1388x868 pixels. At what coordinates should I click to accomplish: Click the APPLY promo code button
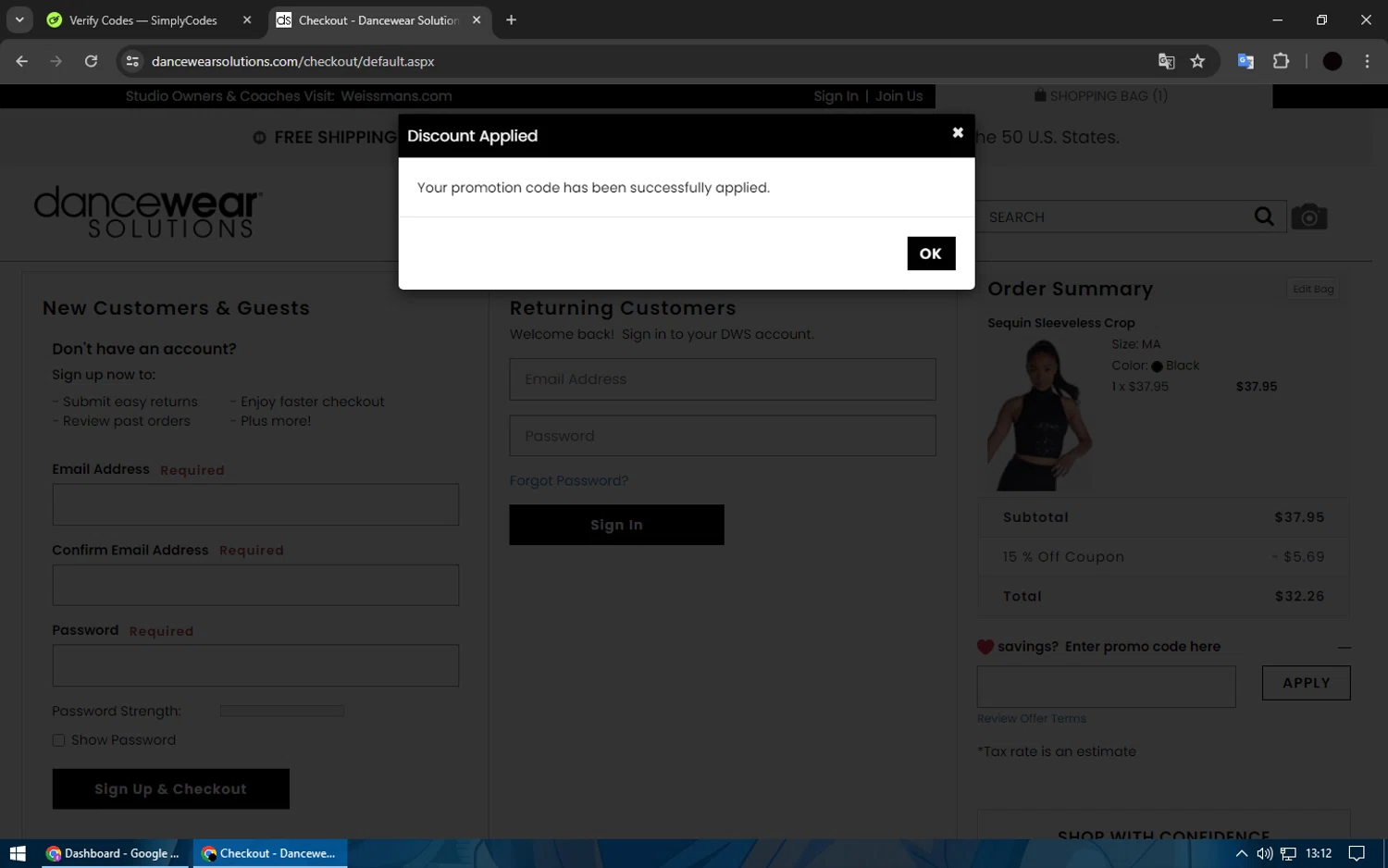(x=1306, y=683)
